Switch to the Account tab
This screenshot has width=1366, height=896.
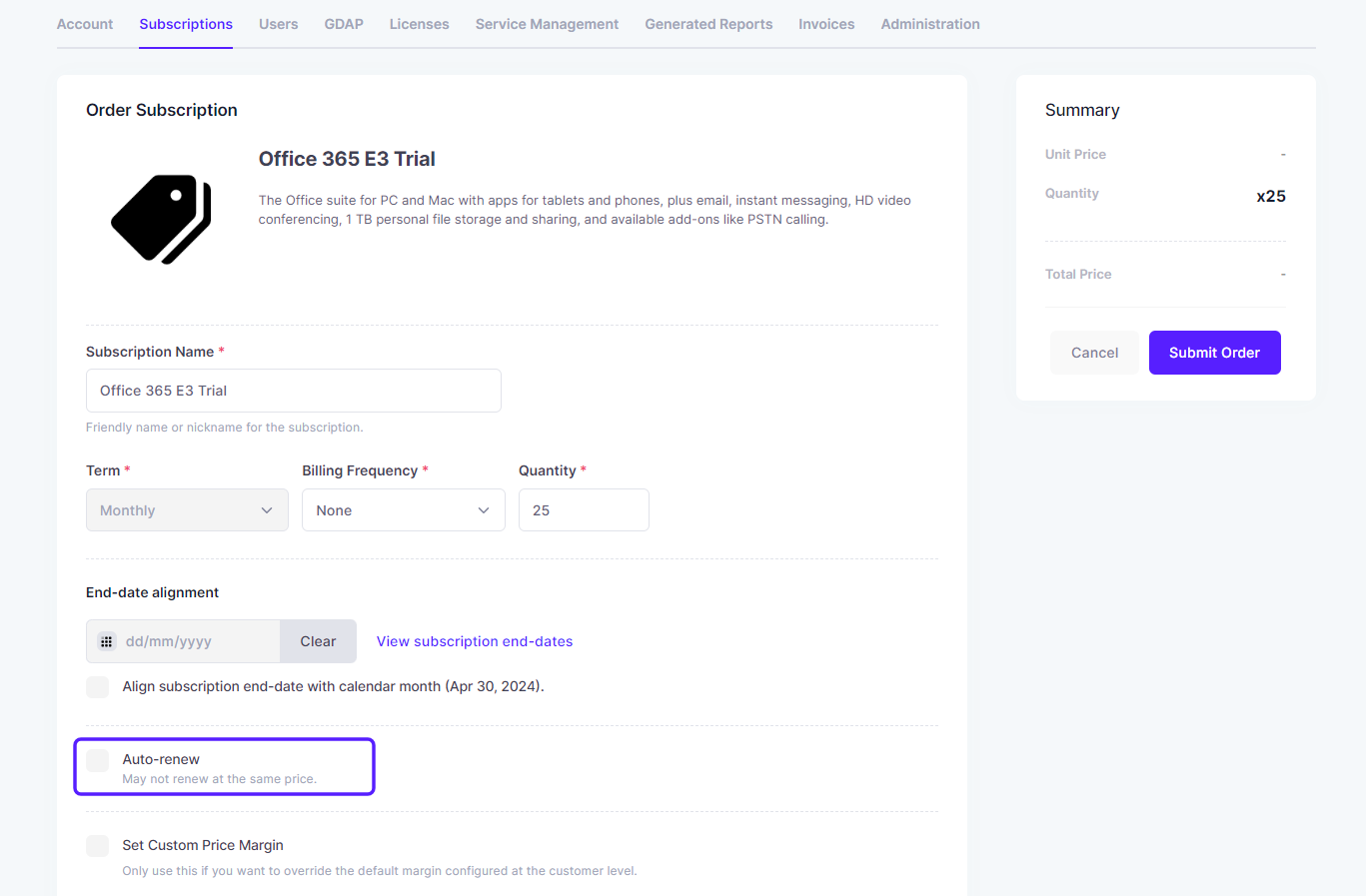pos(85,24)
